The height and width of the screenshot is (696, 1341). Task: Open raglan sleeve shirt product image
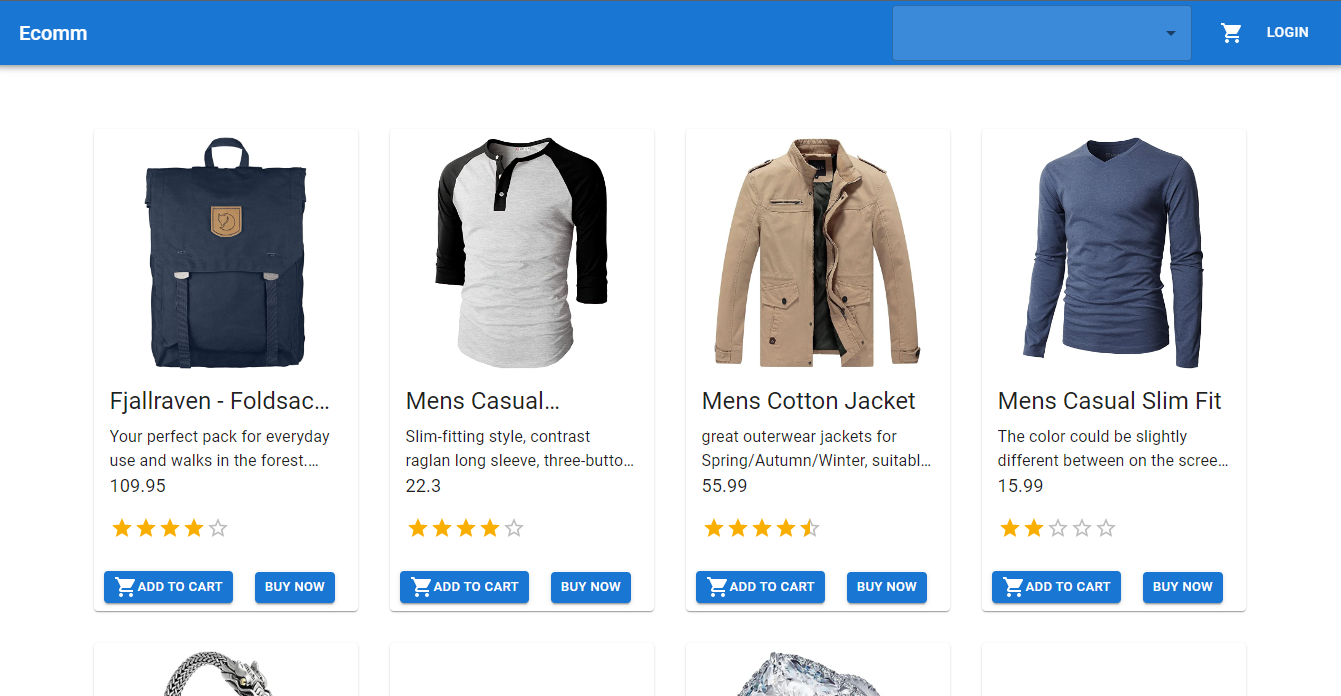click(x=522, y=252)
